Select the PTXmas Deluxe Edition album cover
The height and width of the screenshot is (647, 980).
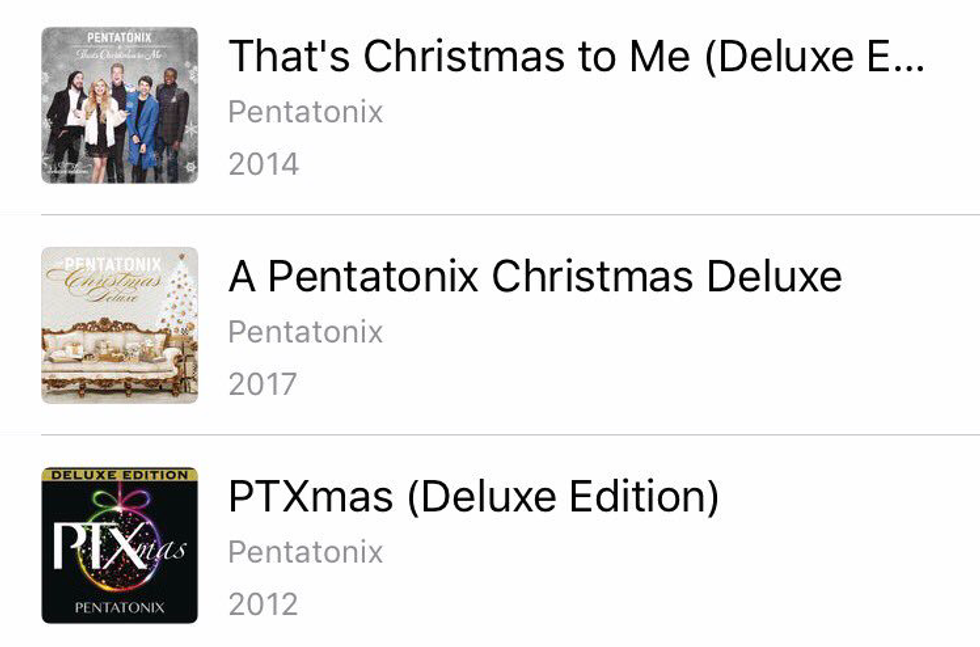119,545
